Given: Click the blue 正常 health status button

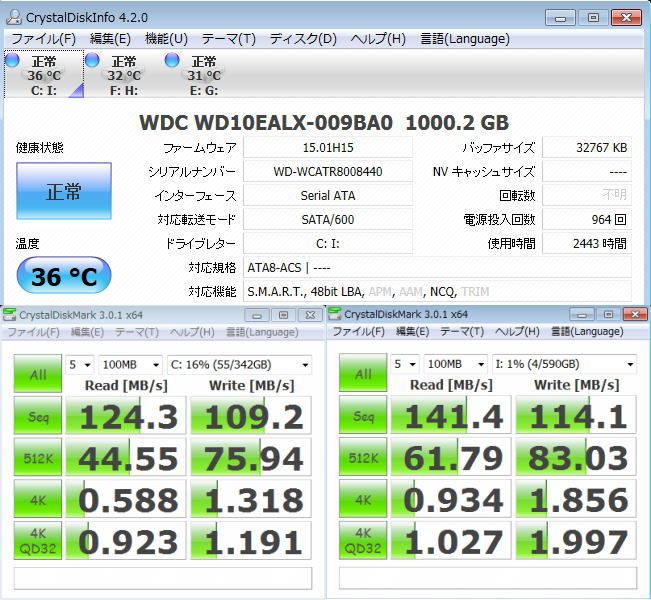Looking at the screenshot, I should coord(64,191).
